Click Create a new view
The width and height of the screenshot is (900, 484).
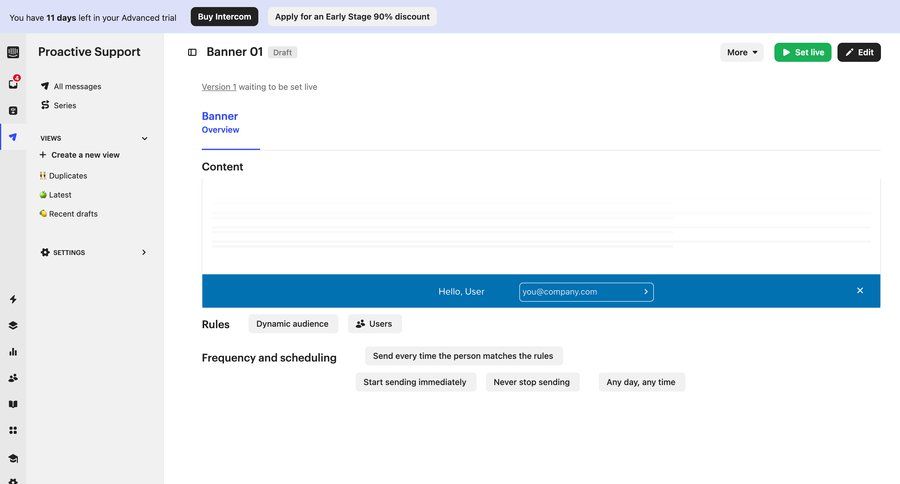85,155
